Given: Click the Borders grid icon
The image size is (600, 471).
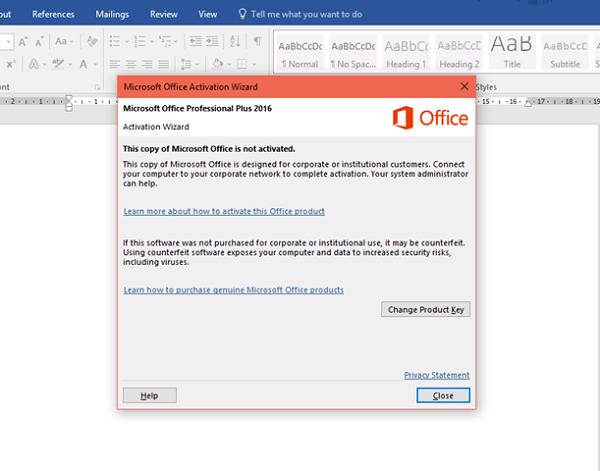Looking at the screenshot, I should pyautogui.click(x=242, y=64).
